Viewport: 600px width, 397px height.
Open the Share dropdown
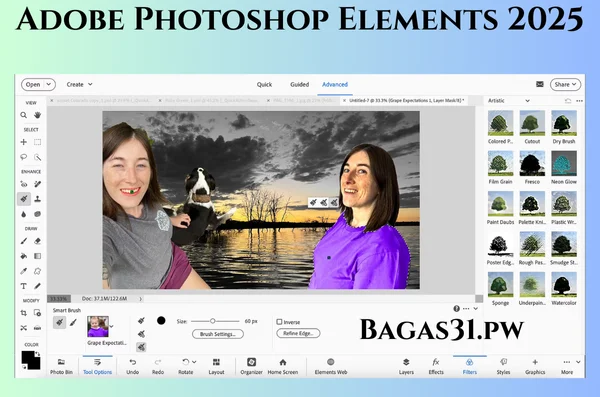coord(566,84)
